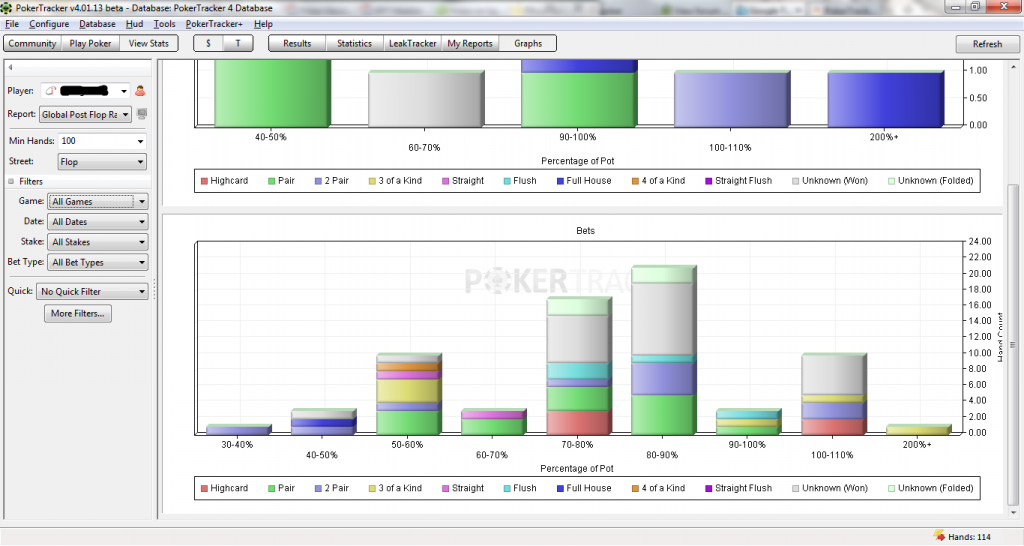
Task: Select the LeakTracker tab
Action: tap(413, 43)
